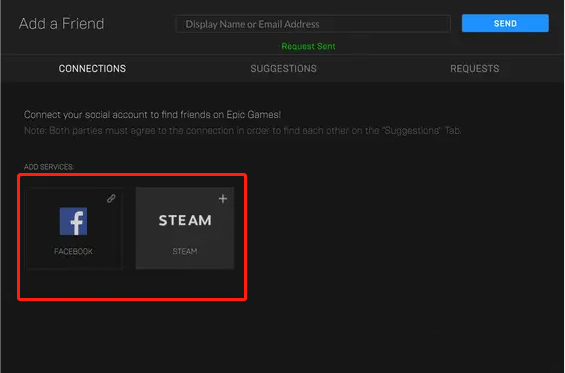The image size is (565, 373).
Task: Click the link icon on Facebook card
Action: click(111, 199)
